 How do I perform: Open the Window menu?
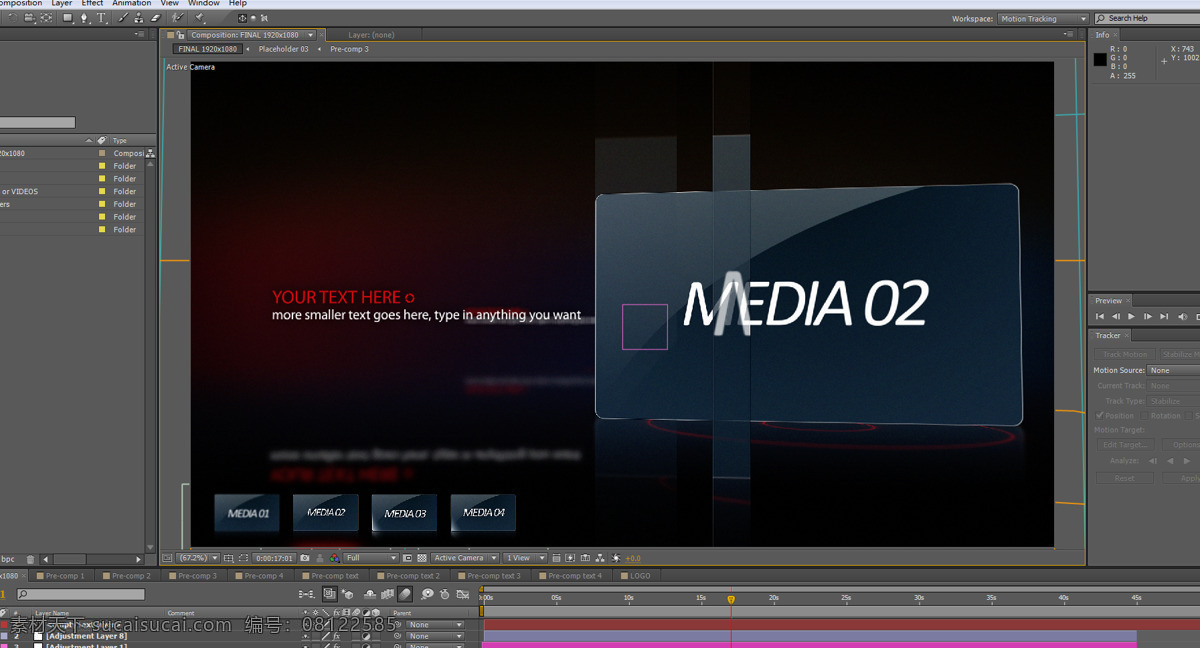(x=203, y=4)
